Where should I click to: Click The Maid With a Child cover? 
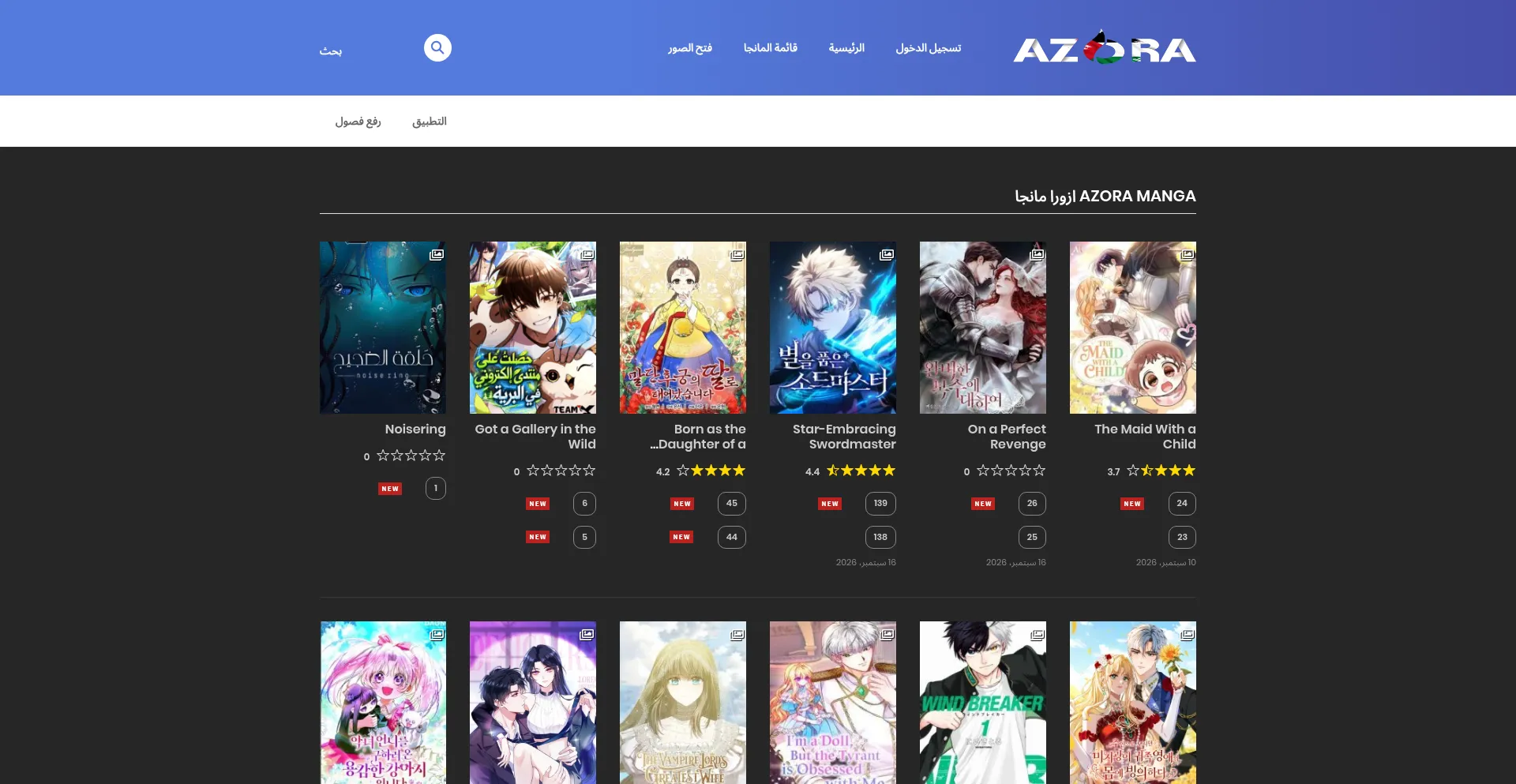(x=1133, y=328)
